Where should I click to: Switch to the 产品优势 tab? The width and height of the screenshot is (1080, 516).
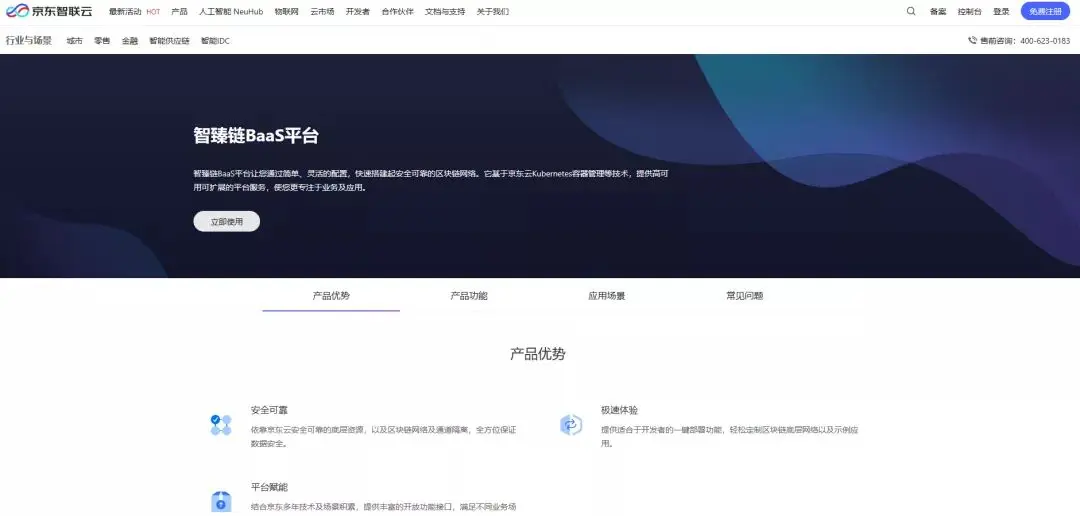pyautogui.click(x=331, y=296)
